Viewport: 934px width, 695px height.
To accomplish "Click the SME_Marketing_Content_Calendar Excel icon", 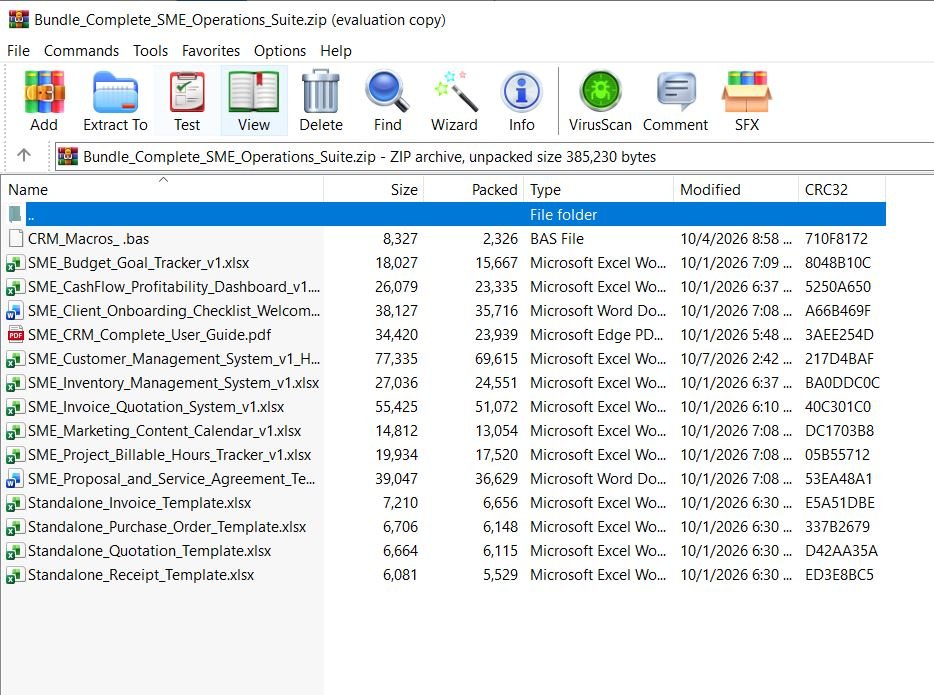I will tap(15, 431).
